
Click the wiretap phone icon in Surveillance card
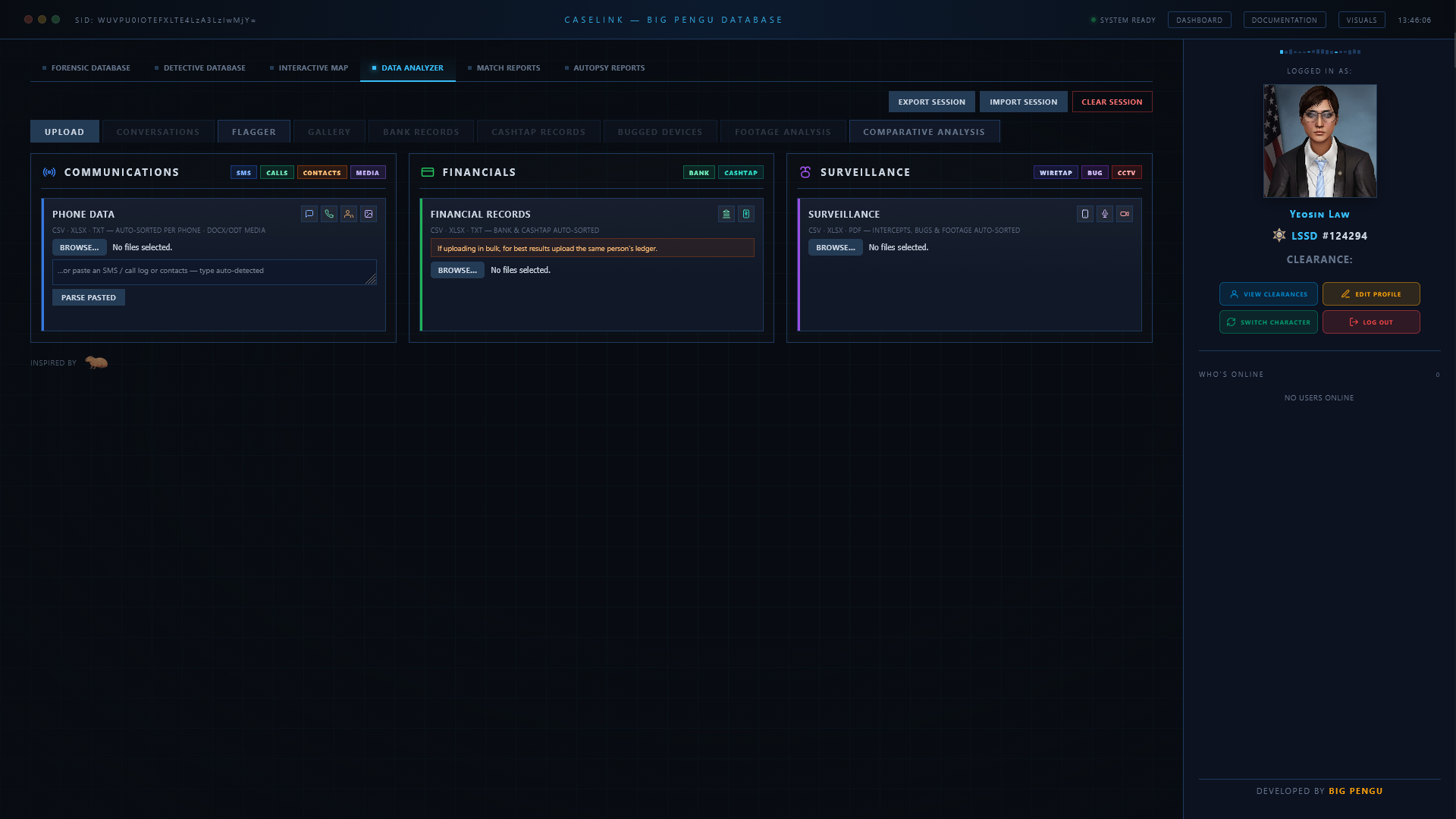click(x=1085, y=214)
